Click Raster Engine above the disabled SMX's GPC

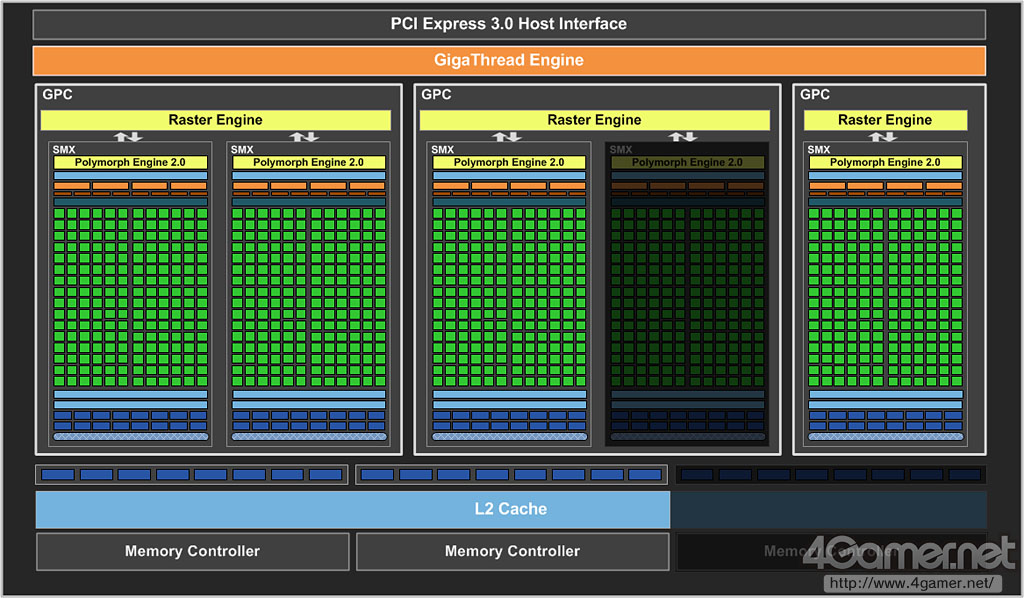(x=594, y=120)
